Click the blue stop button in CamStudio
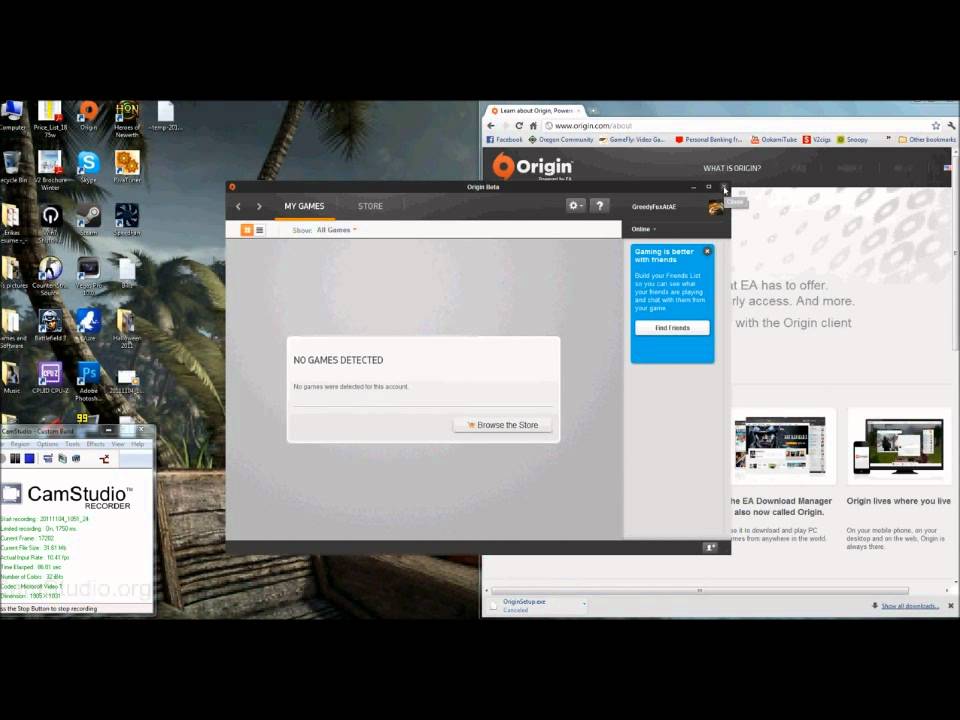Viewport: 960px width, 720px height. (29, 459)
